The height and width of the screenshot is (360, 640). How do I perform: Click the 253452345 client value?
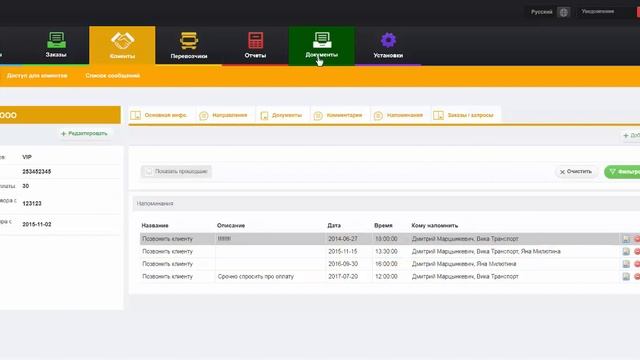(x=37, y=171)
